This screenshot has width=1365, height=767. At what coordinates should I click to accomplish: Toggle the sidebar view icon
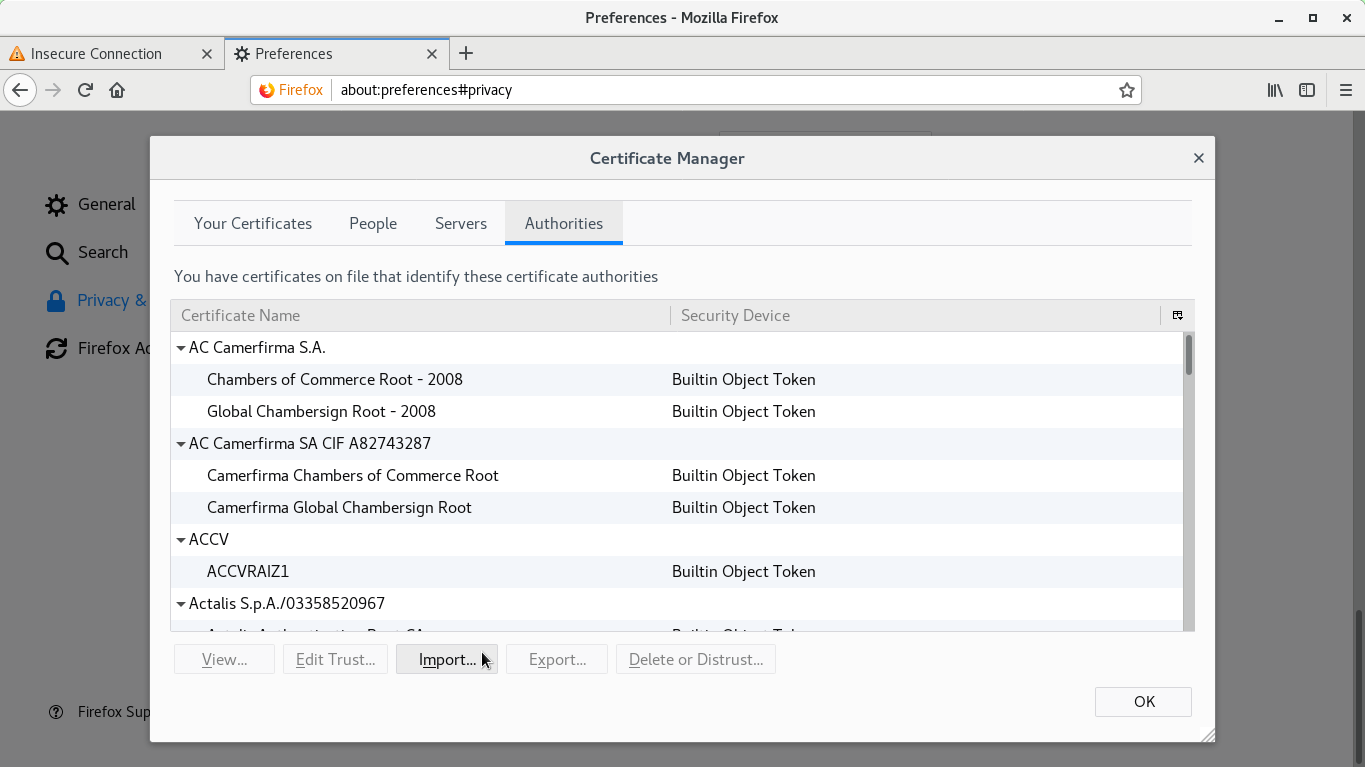pos(1307,89)
